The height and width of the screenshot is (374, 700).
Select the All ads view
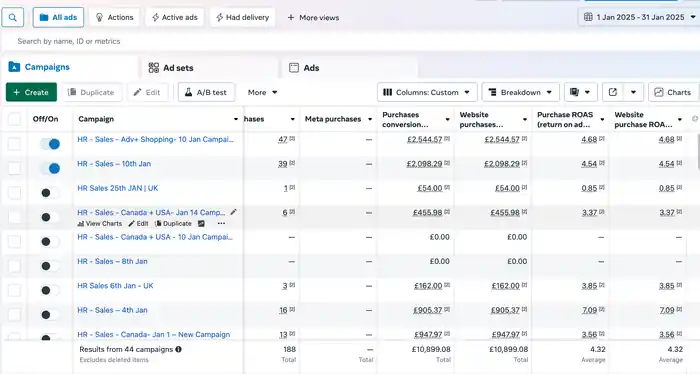click(x=58, y=17)
